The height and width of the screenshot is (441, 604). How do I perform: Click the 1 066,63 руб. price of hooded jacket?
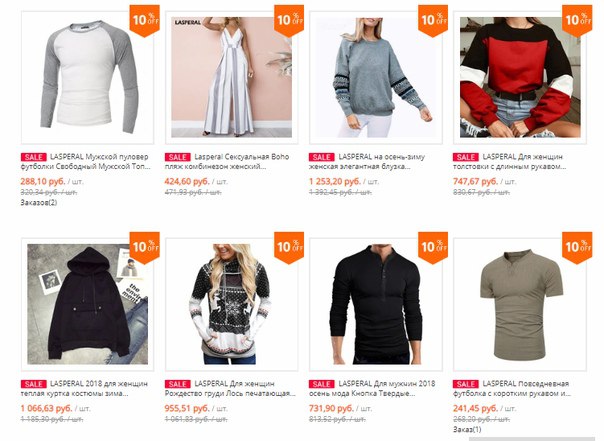click(x=47, y=408)
